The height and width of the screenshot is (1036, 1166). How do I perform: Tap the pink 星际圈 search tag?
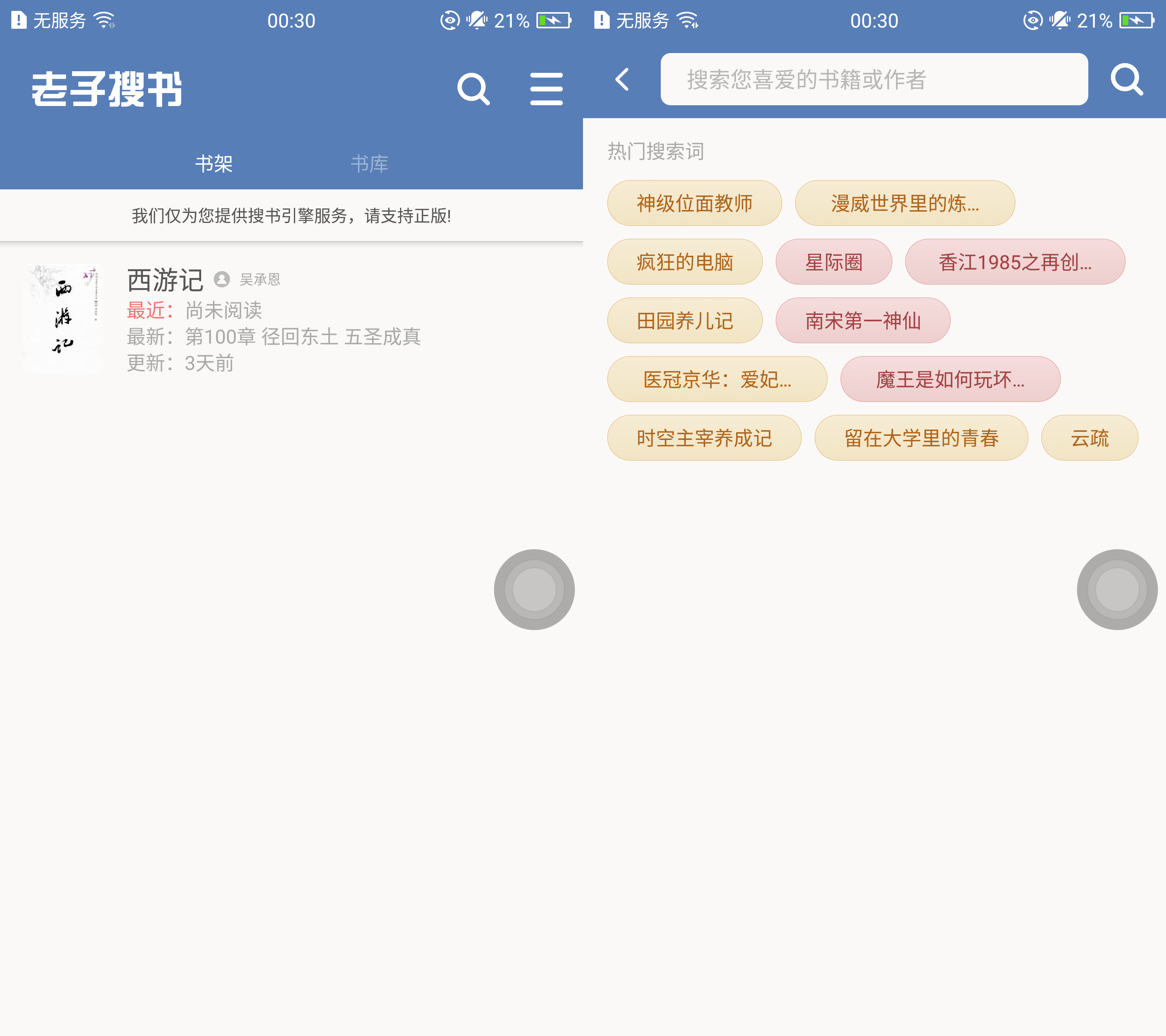click(834, 262)
